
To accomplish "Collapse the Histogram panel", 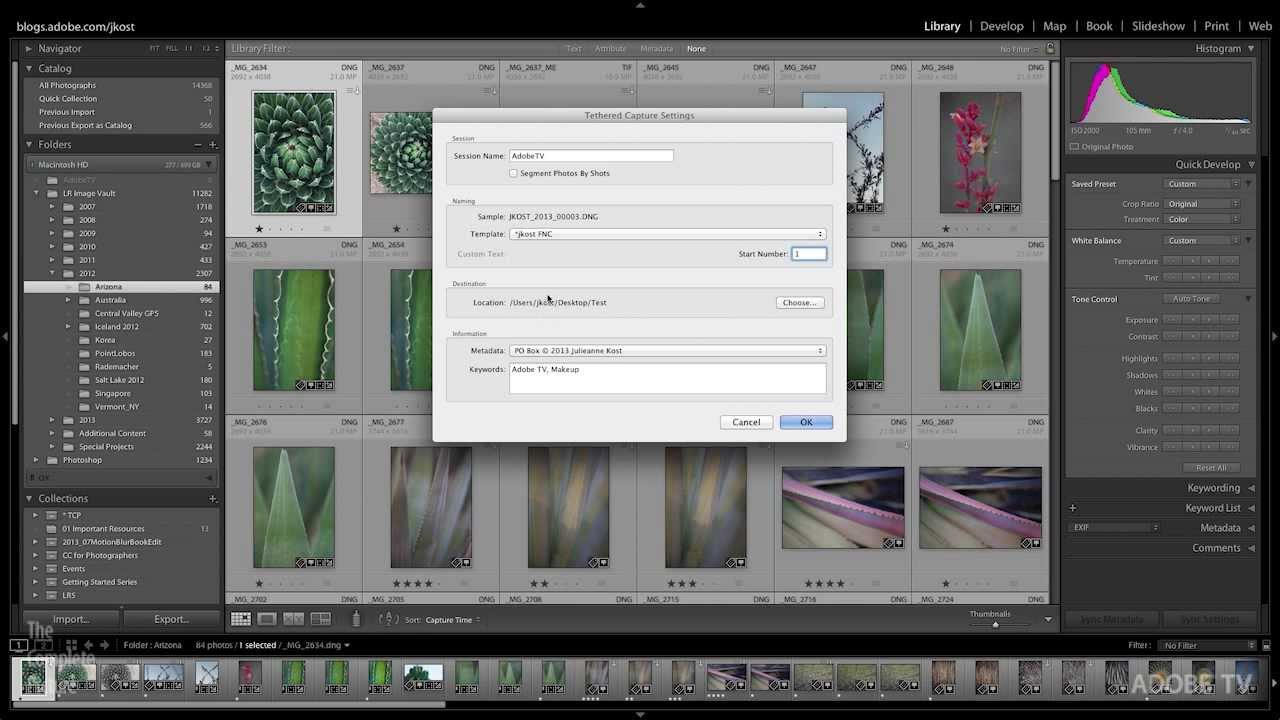I will tap(1250, 48).
